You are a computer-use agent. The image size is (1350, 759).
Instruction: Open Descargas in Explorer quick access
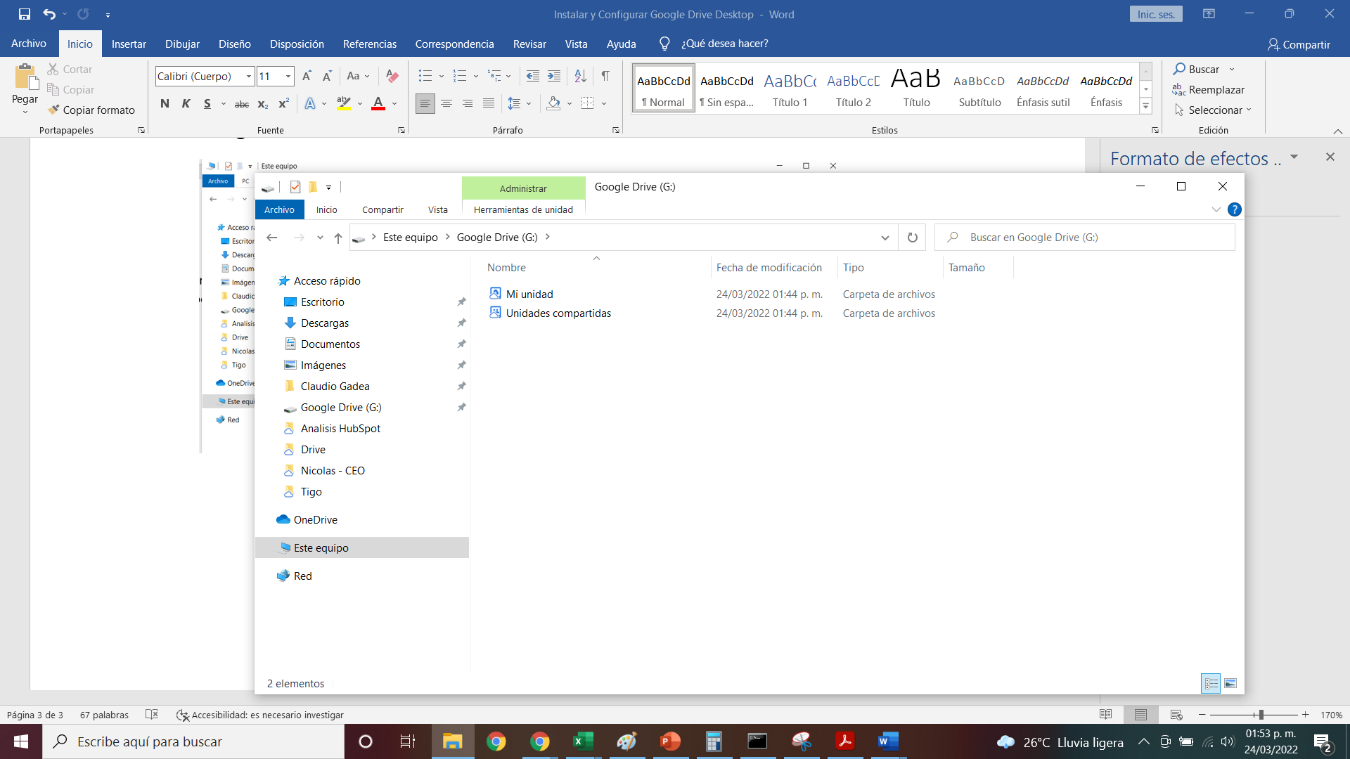[324, 323]
